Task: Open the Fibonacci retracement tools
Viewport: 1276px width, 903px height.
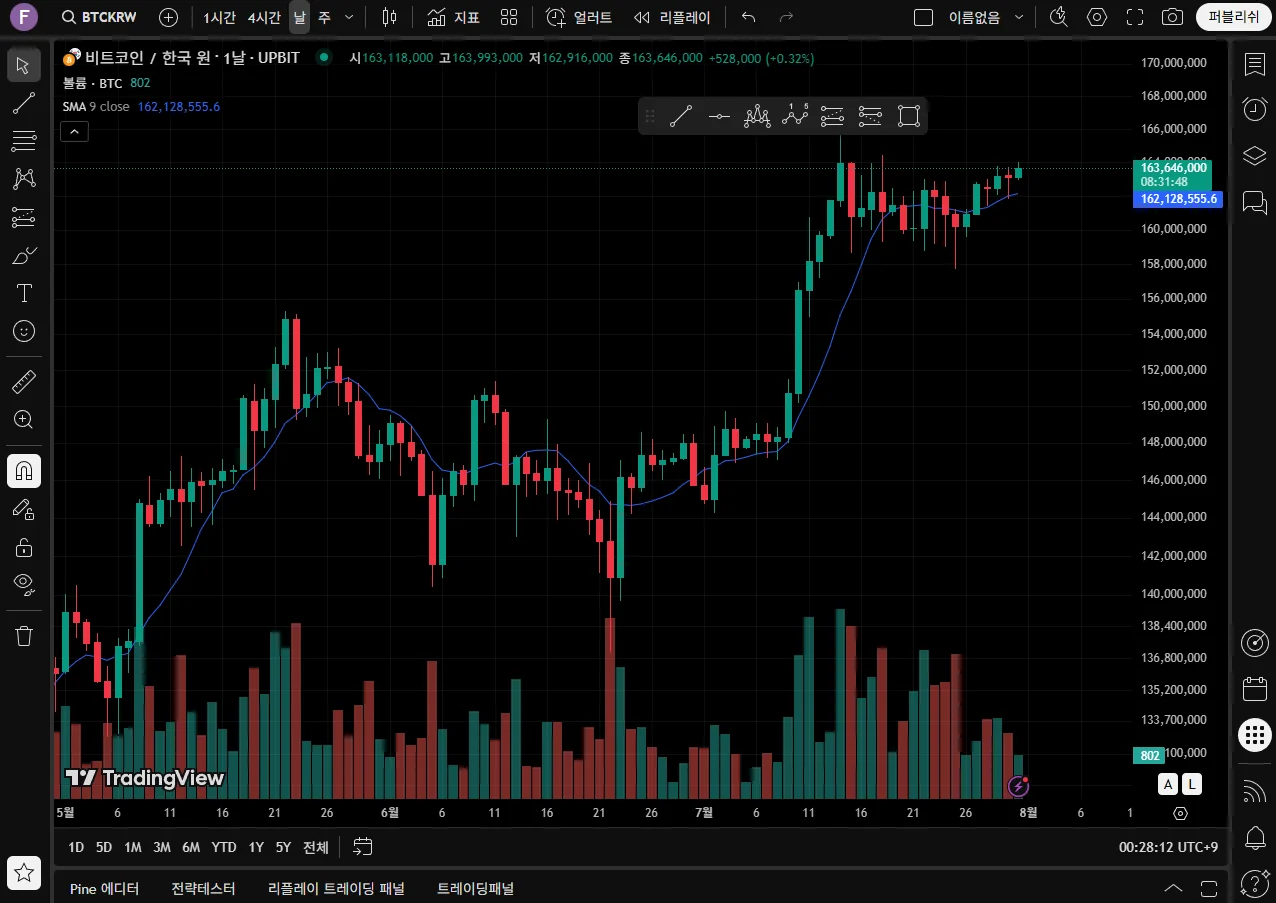Action: 24,141
